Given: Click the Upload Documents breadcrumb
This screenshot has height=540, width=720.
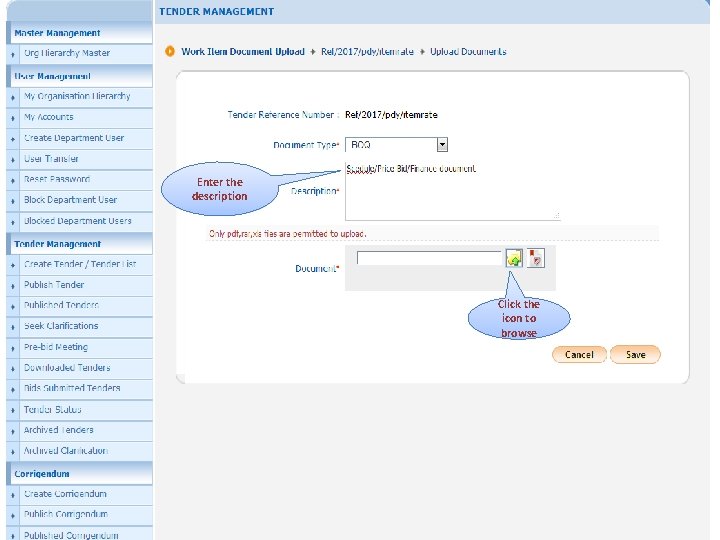Looking at the screenshot, I should coord(468,51).
